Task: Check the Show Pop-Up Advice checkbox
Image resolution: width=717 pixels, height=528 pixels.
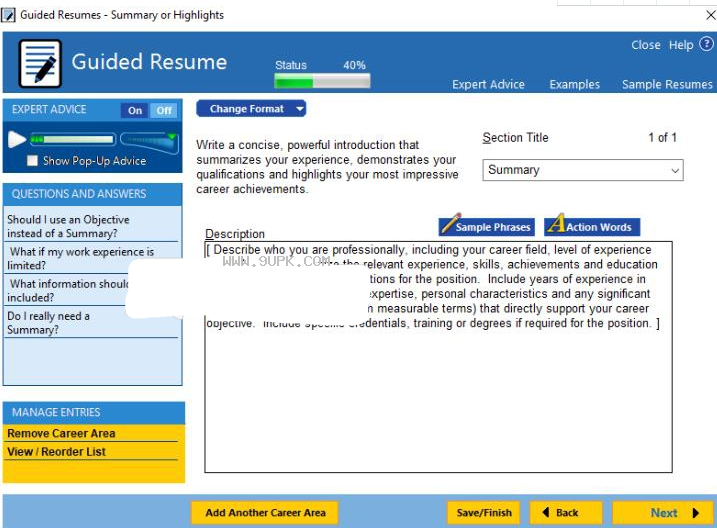Action: [x=32, y=160]
